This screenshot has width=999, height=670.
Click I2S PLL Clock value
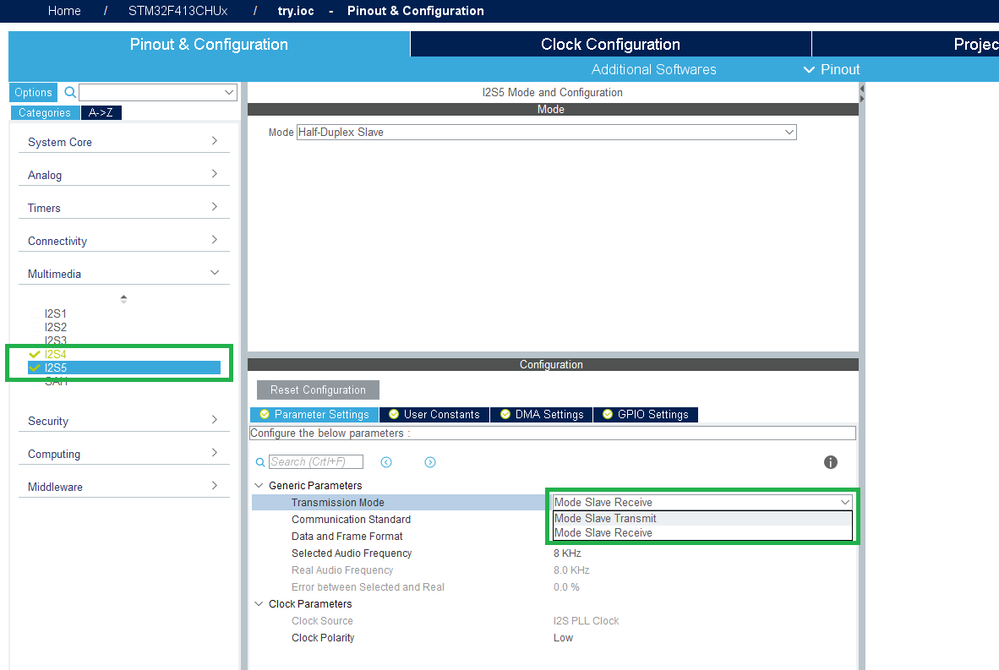586,621
